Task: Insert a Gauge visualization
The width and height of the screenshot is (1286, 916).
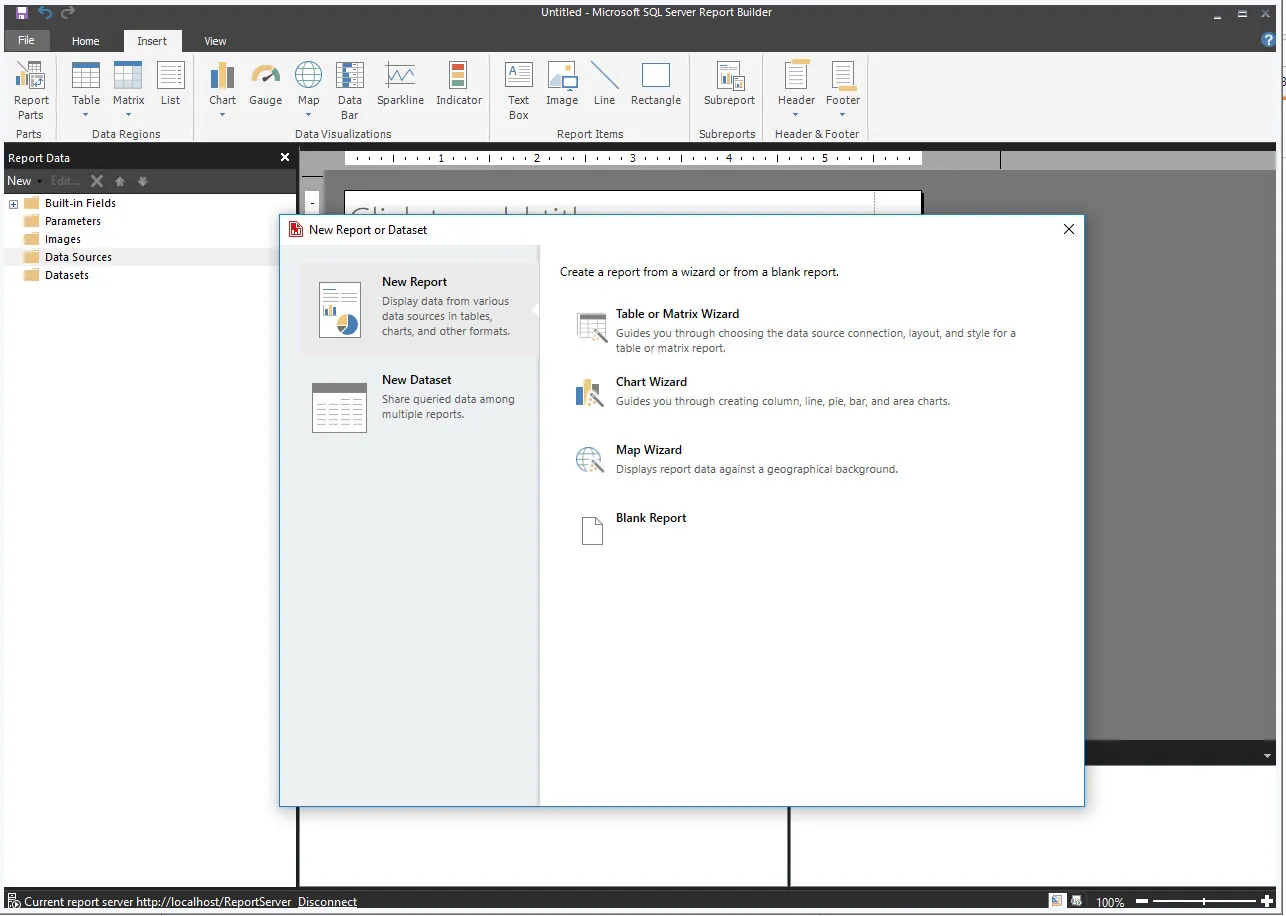Action: tap(265, 85)
